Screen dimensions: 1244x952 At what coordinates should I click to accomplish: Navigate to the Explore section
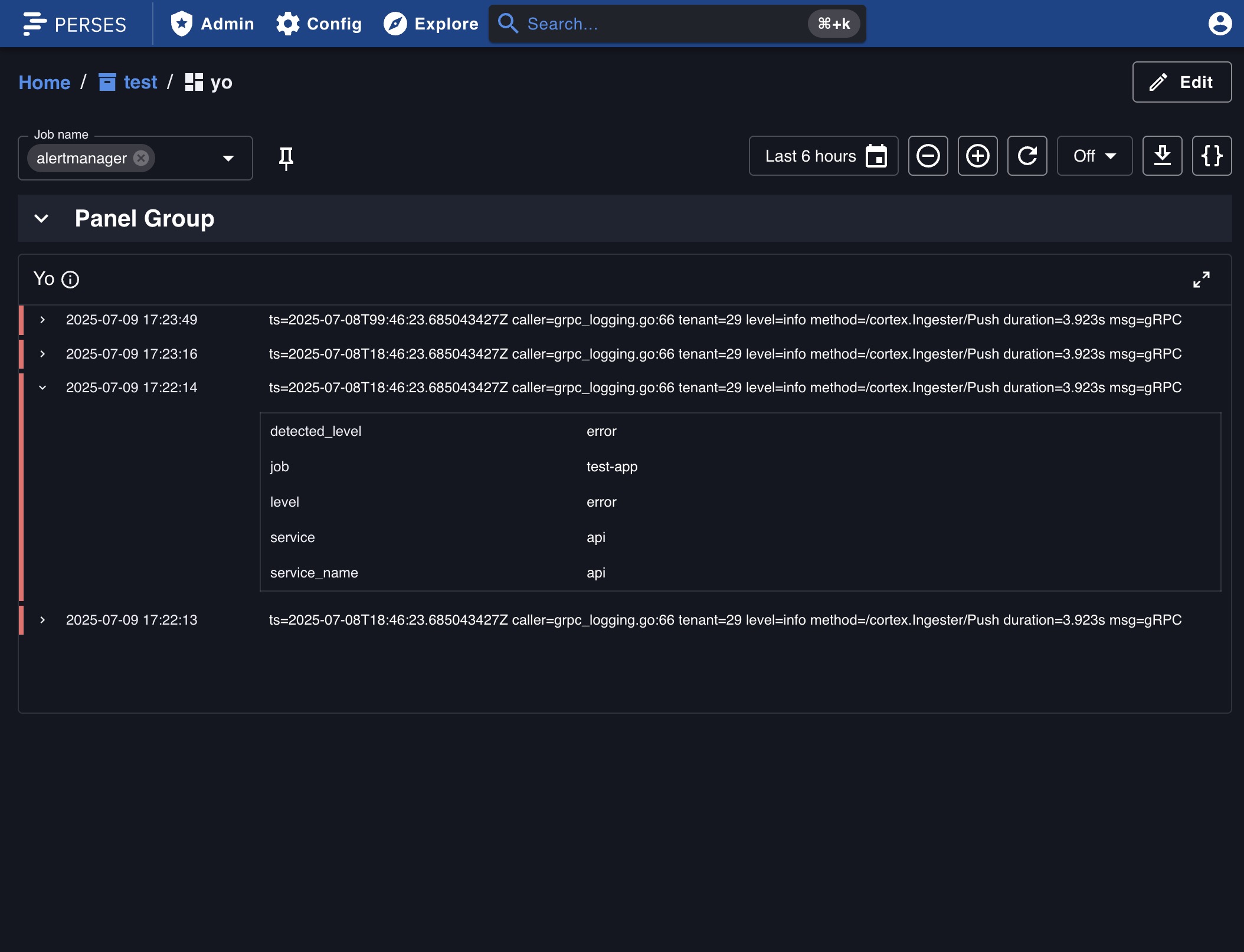click(x=431, y=24)
